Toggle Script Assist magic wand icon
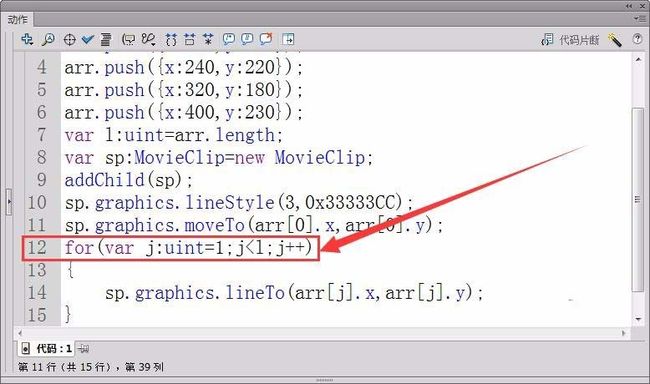 (615, 40)
